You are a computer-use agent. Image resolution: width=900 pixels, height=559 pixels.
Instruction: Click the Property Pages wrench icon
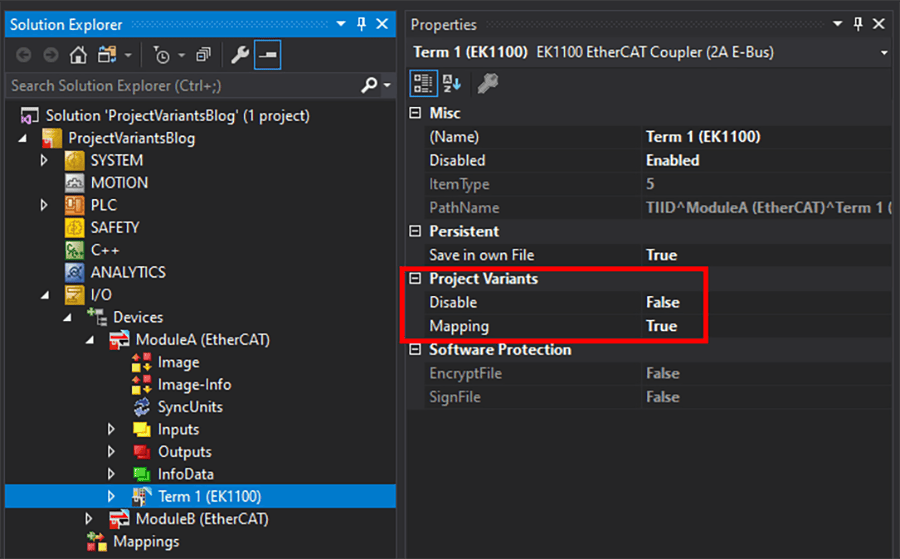point(487,83)
